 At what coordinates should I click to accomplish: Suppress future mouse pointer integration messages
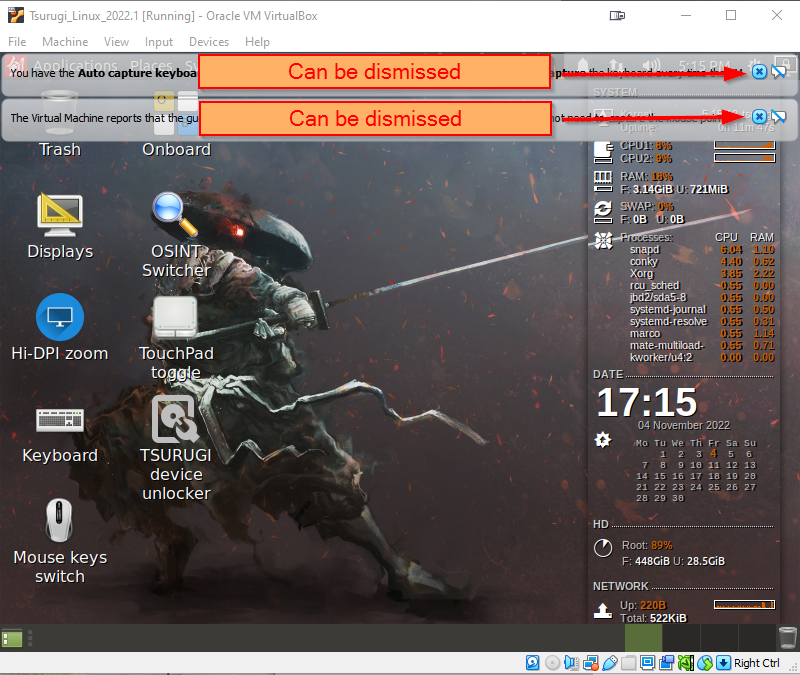pyautogui.click(x=778, y=117)
